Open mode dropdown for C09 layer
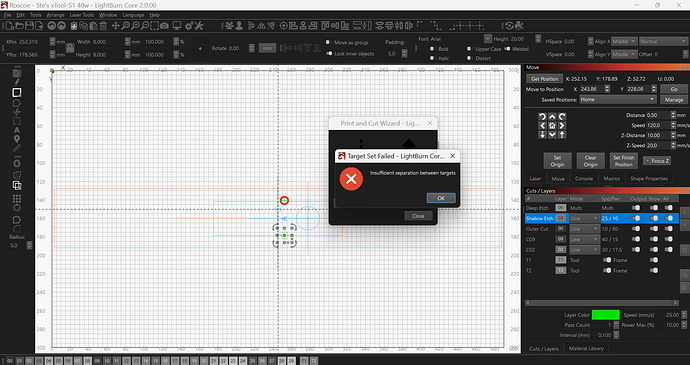The width and height of the screenshot is (690, 365). pyautogui.click(x=584, y=239)
